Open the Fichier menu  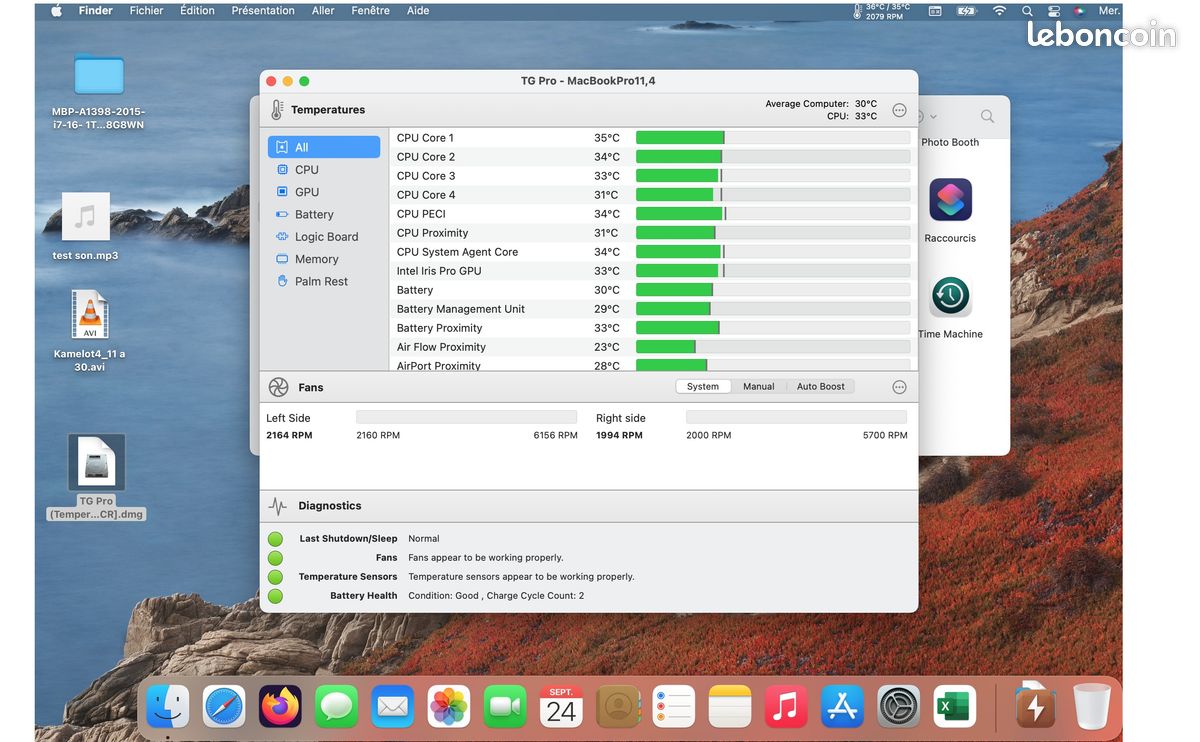pos(147,11)
